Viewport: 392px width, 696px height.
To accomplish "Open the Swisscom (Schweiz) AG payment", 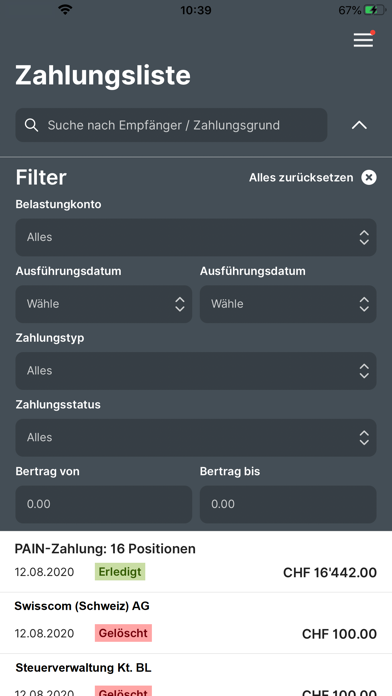I will tap(196, 623).
